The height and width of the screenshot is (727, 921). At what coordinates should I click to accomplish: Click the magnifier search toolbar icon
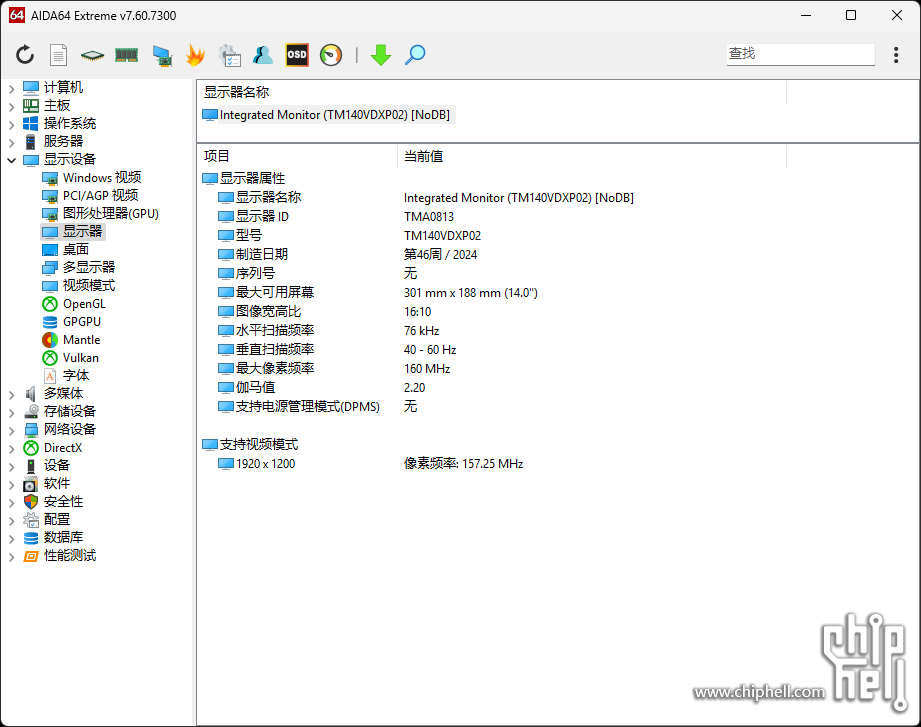[x=415, y=55]
